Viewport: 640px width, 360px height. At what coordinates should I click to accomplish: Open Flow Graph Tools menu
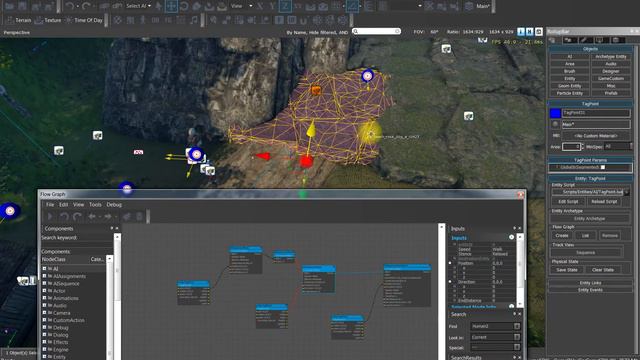95,204
